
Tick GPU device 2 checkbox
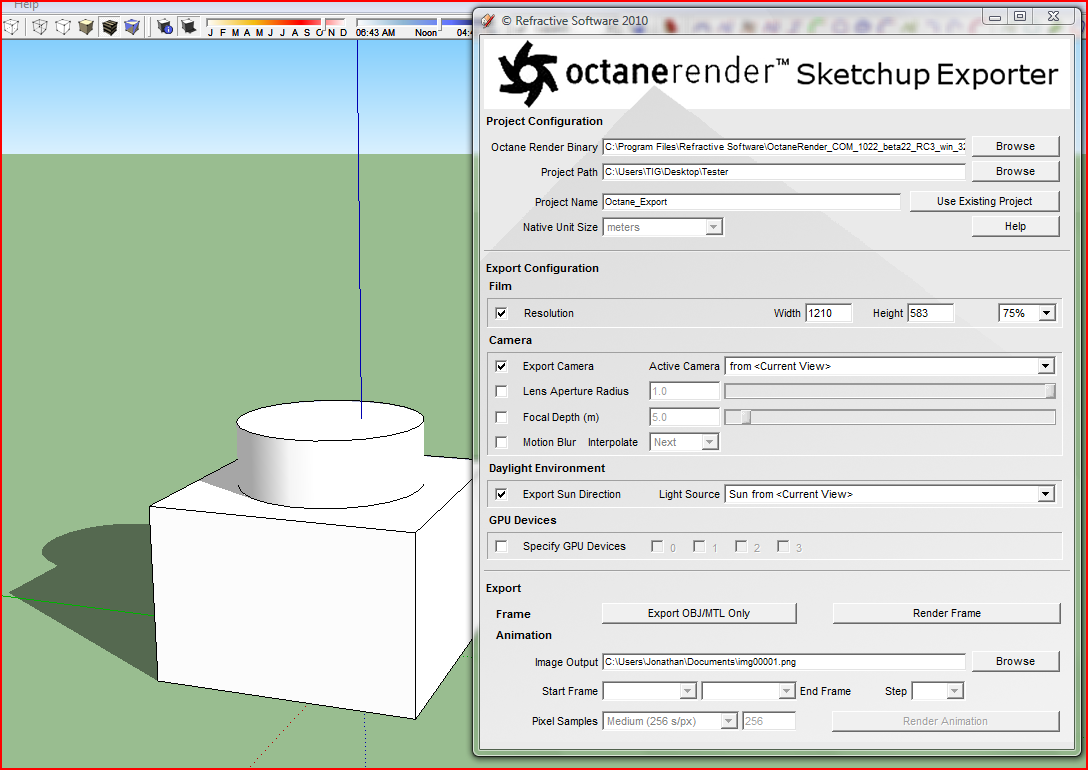[x=741, y=547]
